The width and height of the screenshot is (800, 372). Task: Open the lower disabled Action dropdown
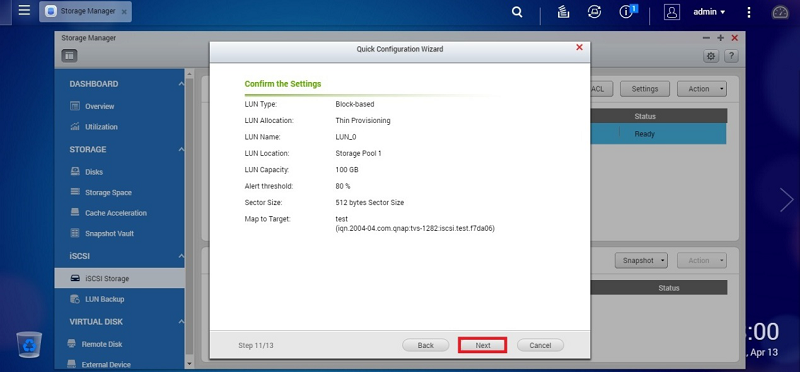[702, 260]
